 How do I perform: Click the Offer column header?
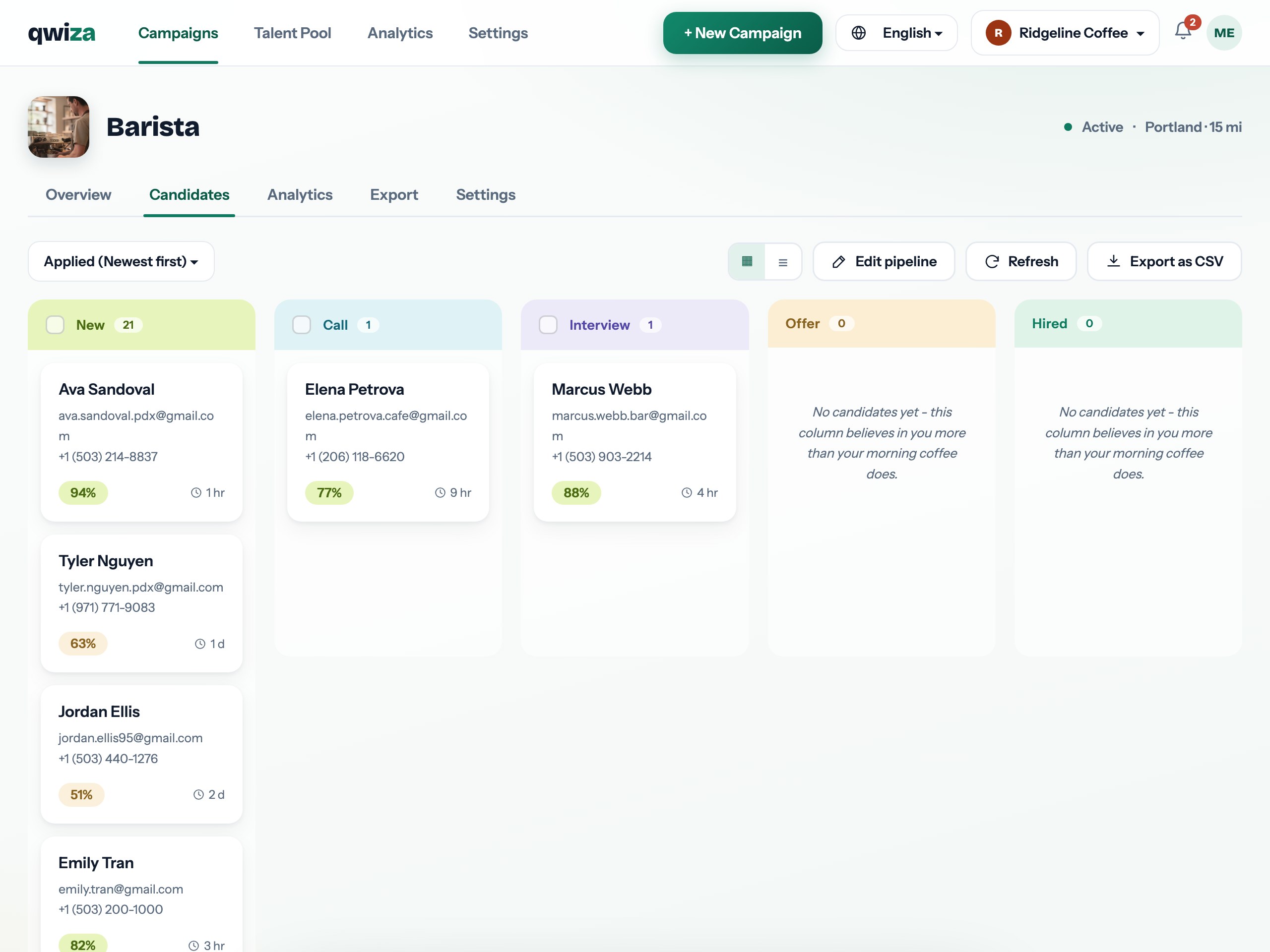881,324
